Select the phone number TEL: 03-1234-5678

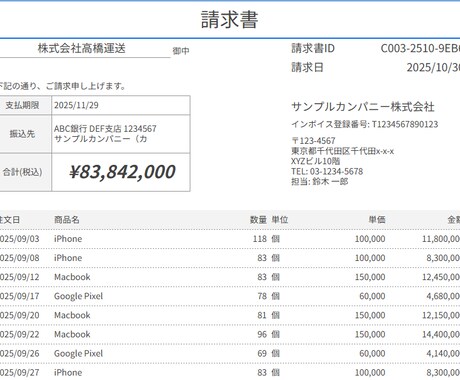tap(327, 171)
